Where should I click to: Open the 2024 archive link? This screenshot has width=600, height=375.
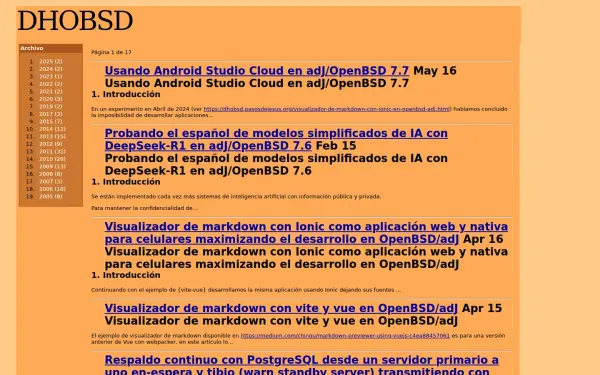pyautogui.click(x=51, y=69)
